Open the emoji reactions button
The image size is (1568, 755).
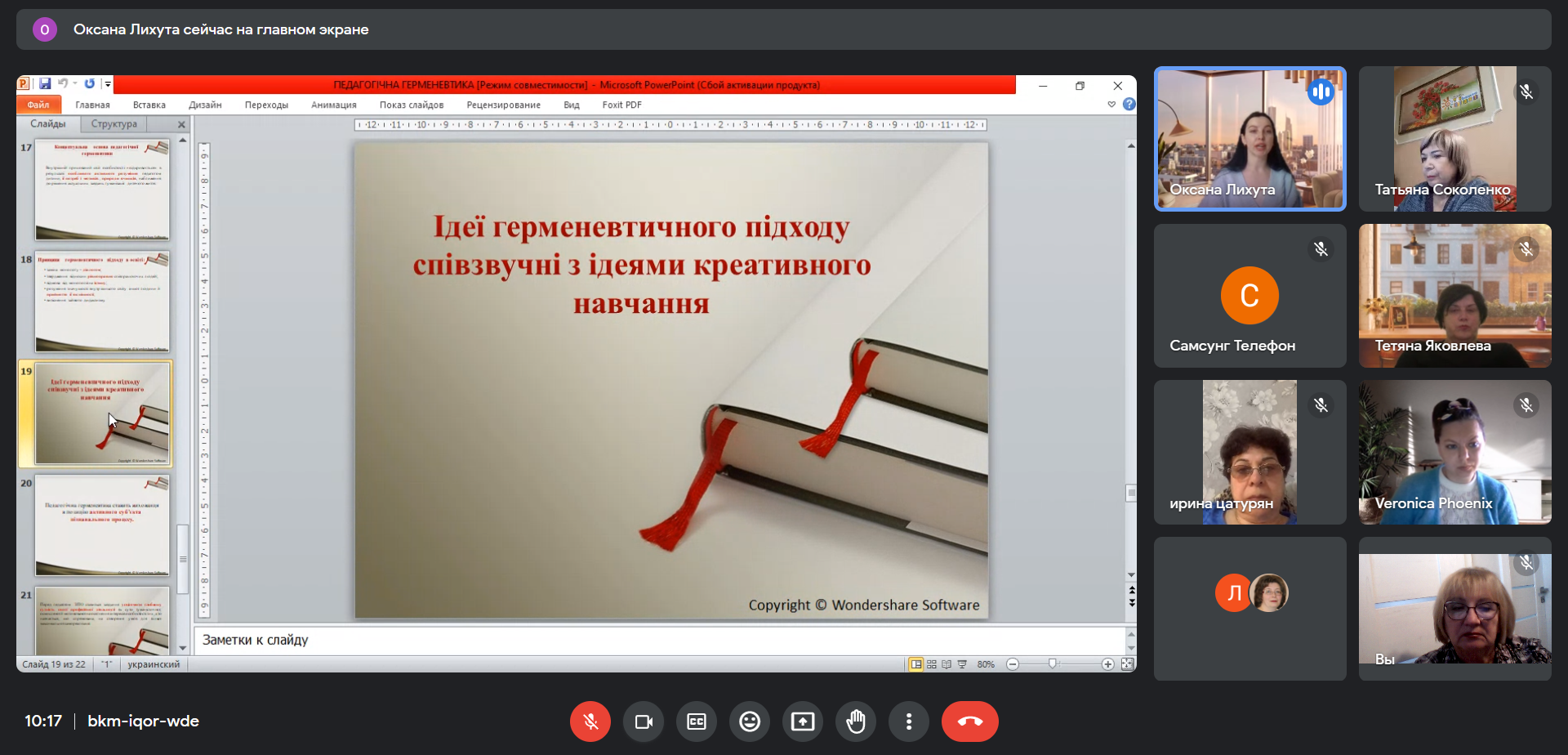pos(750,721)
